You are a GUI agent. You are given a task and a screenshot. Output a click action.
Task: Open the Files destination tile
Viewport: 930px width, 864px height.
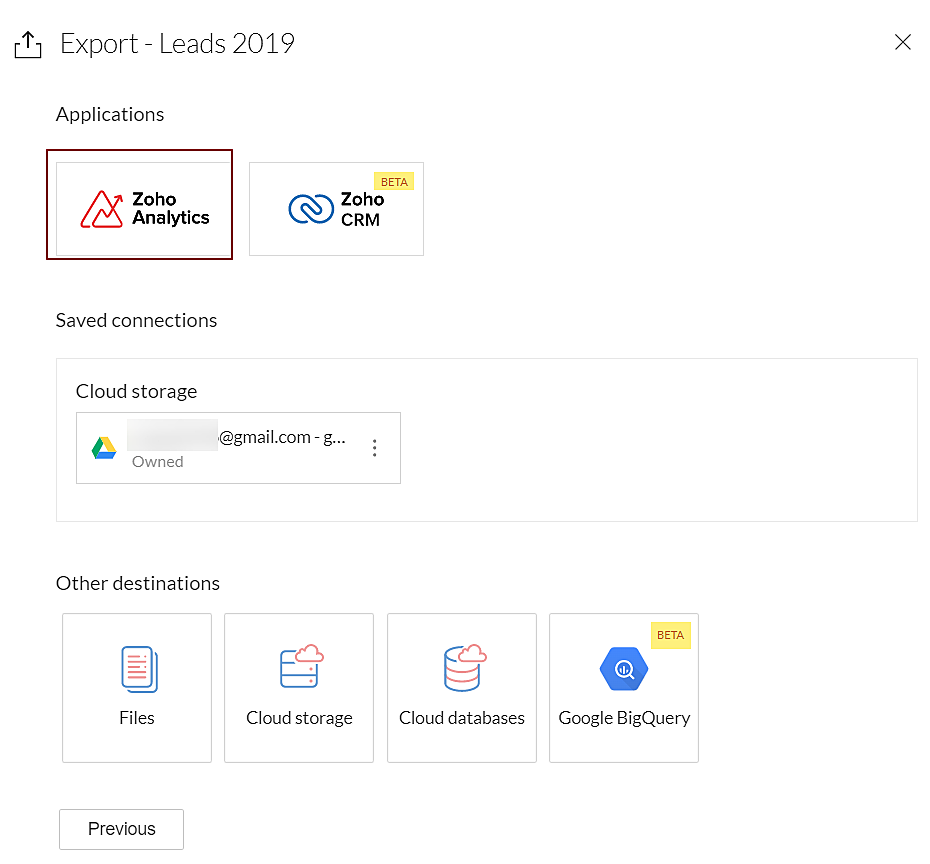tap(137, 688)
